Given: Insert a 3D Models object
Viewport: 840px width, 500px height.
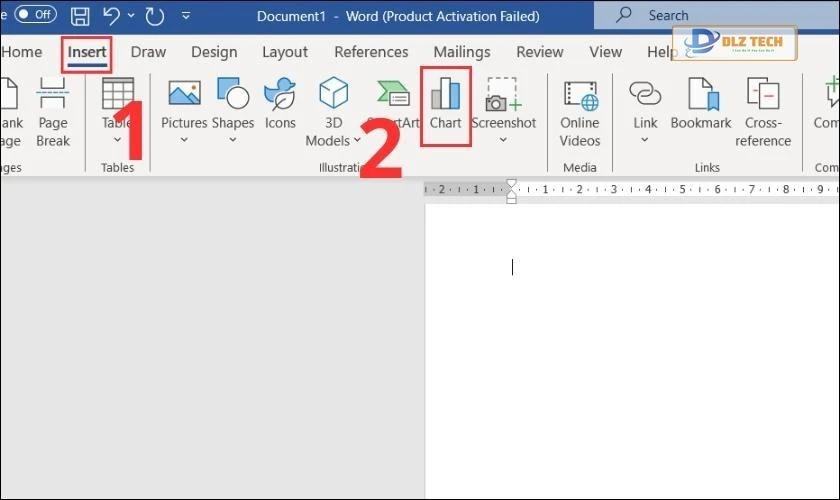Looking at the screenshot, I should (x=333, y=97).
